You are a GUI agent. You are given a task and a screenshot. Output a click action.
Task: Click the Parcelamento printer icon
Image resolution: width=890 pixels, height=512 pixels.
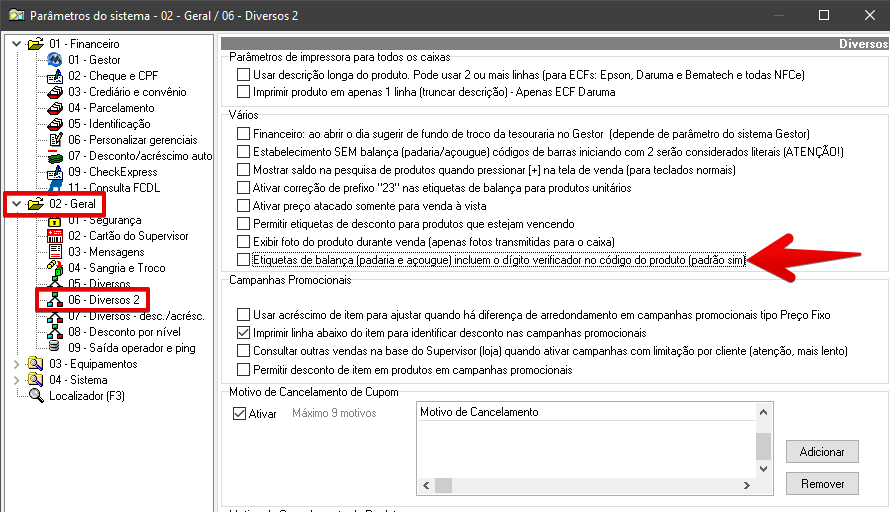click(54, 108)
